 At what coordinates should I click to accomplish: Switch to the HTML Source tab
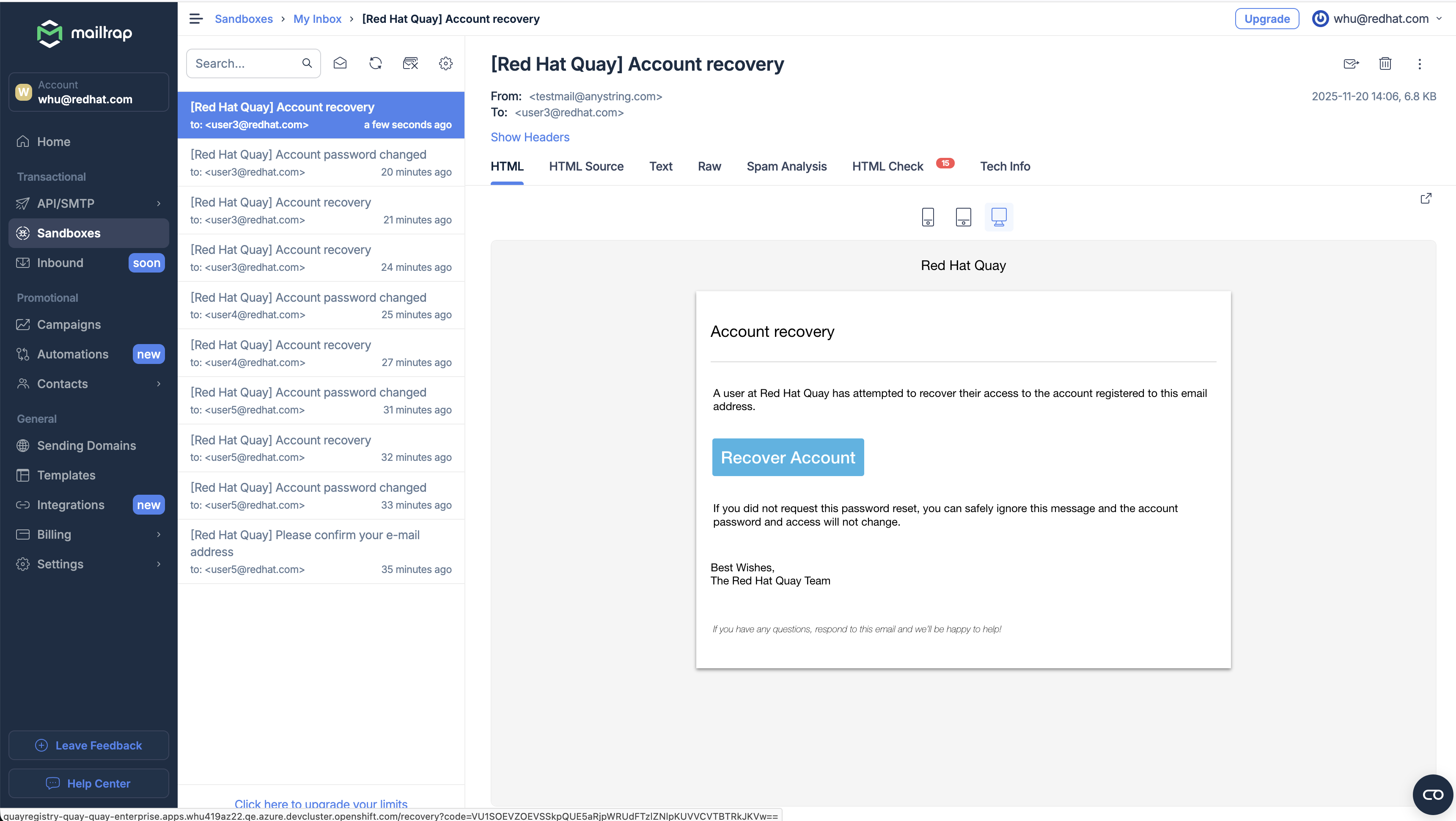[586, 166]
